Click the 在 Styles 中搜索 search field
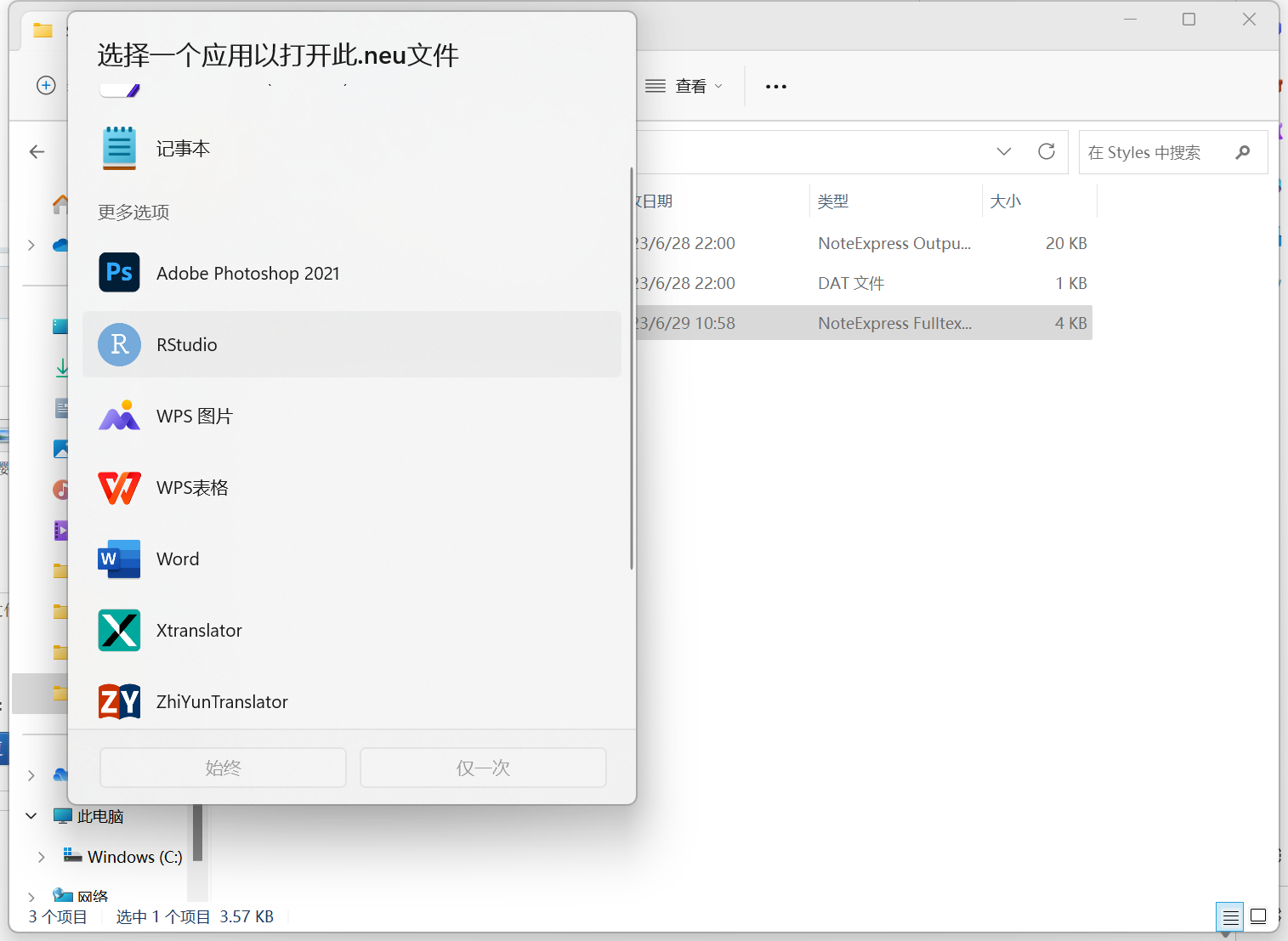 [x=1173, y=152]
